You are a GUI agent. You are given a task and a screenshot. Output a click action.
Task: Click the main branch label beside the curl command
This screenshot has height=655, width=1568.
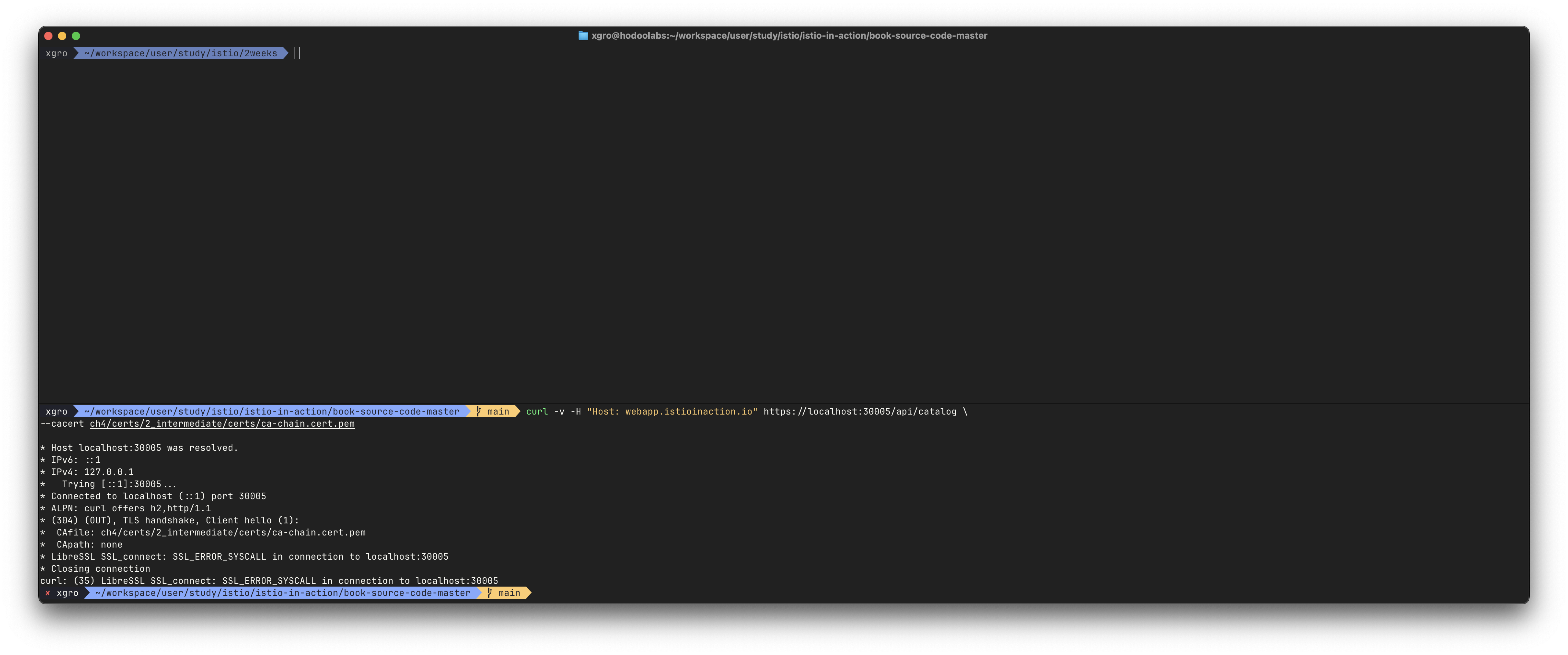tap(498, 411)
